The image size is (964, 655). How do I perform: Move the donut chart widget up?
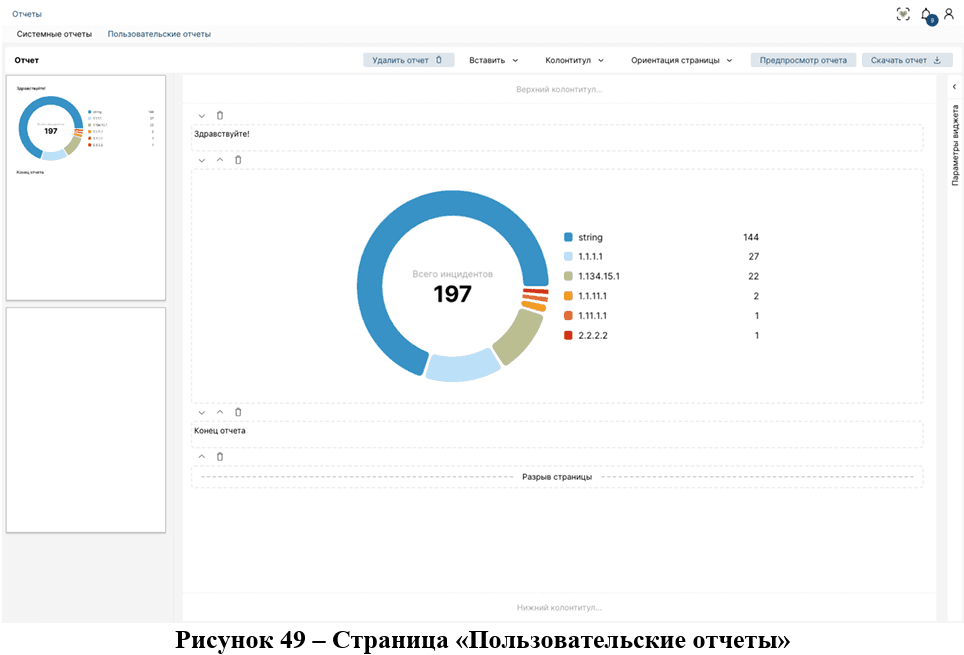tap(220, 160)
